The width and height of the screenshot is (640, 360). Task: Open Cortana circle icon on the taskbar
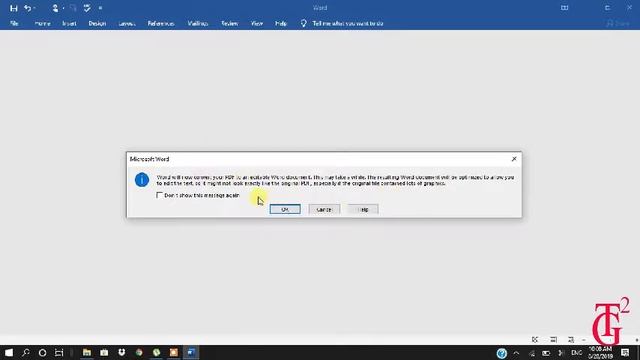pyautogui.click(x=42, y=353)
